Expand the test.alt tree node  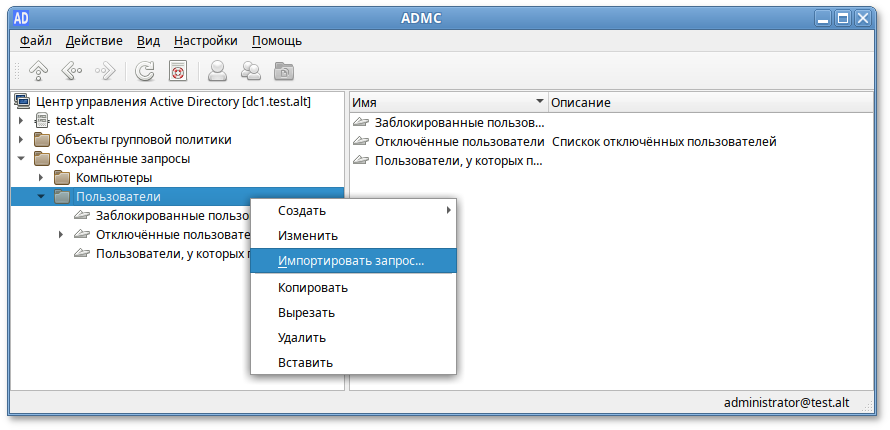coord(21,121)
